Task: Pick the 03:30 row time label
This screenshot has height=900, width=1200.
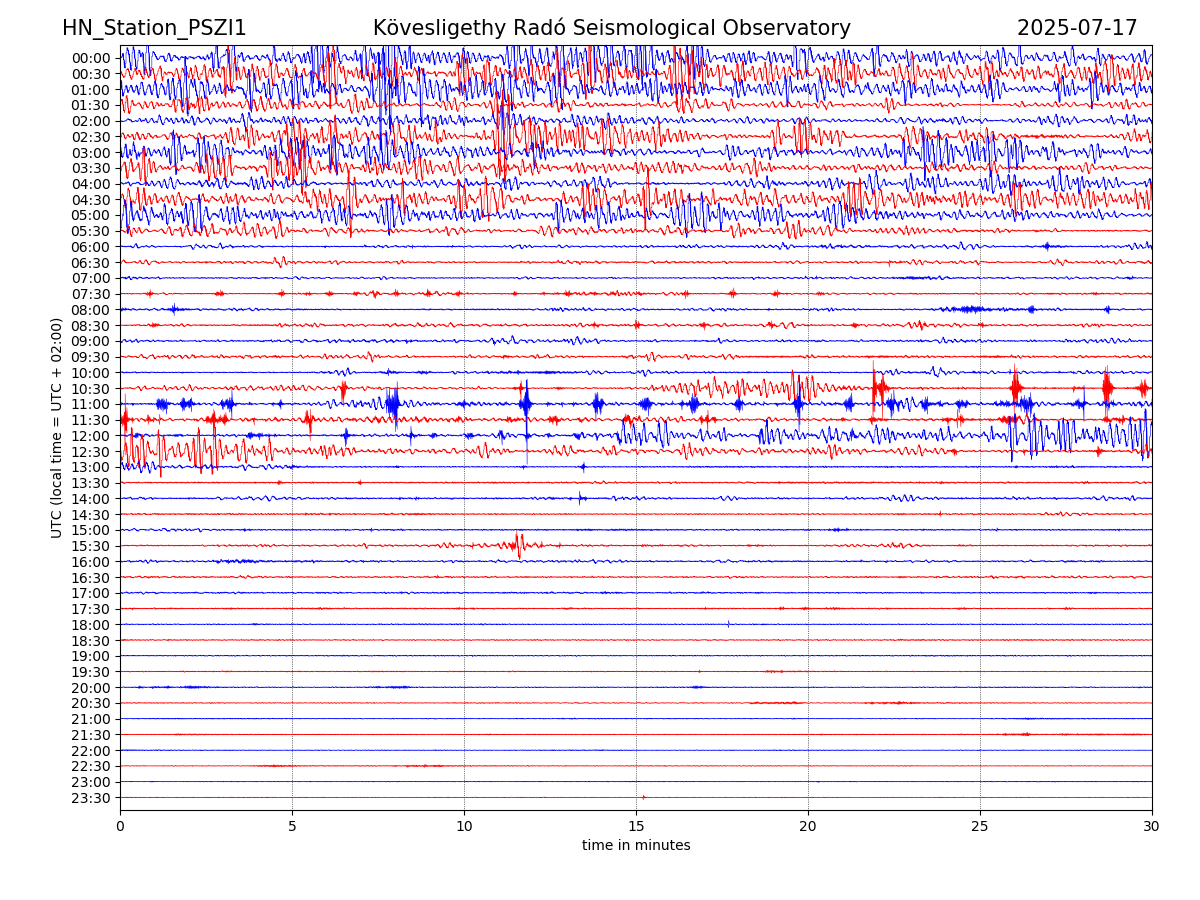Action: [91, 168]
